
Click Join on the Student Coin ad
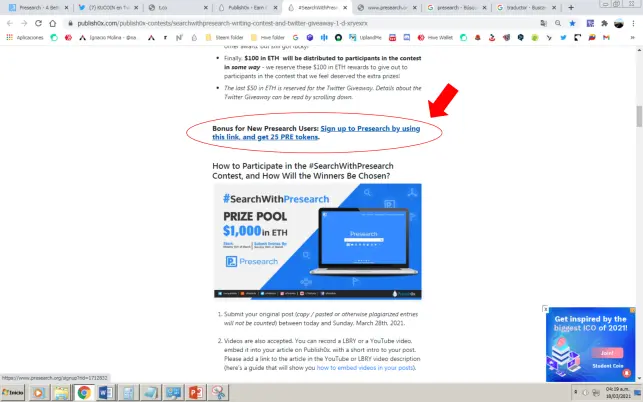click(x=607, y=353)
